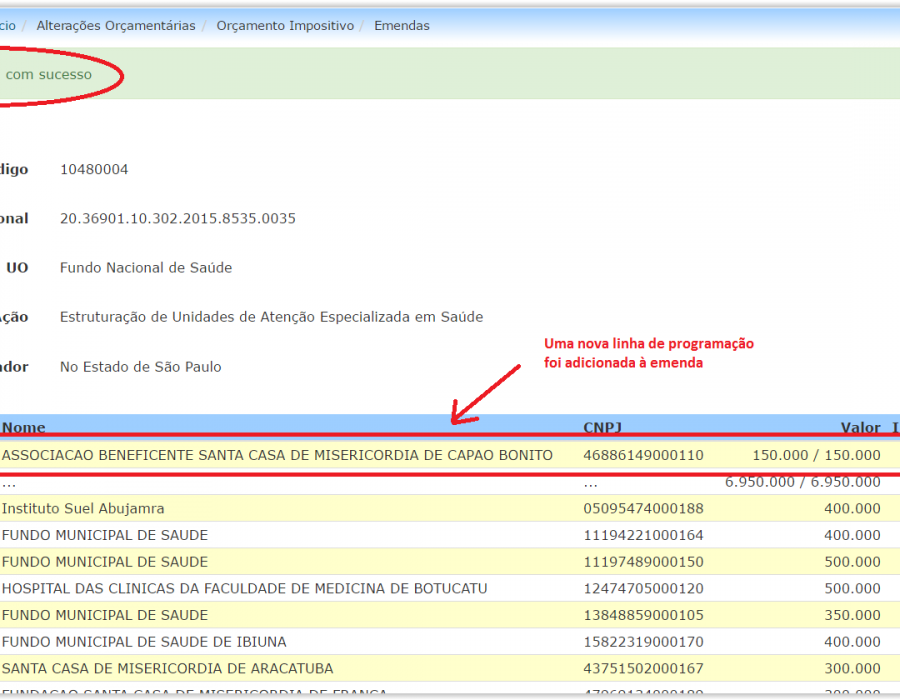Select total 6.950.000 / 6.950.000

pos(802,482)
